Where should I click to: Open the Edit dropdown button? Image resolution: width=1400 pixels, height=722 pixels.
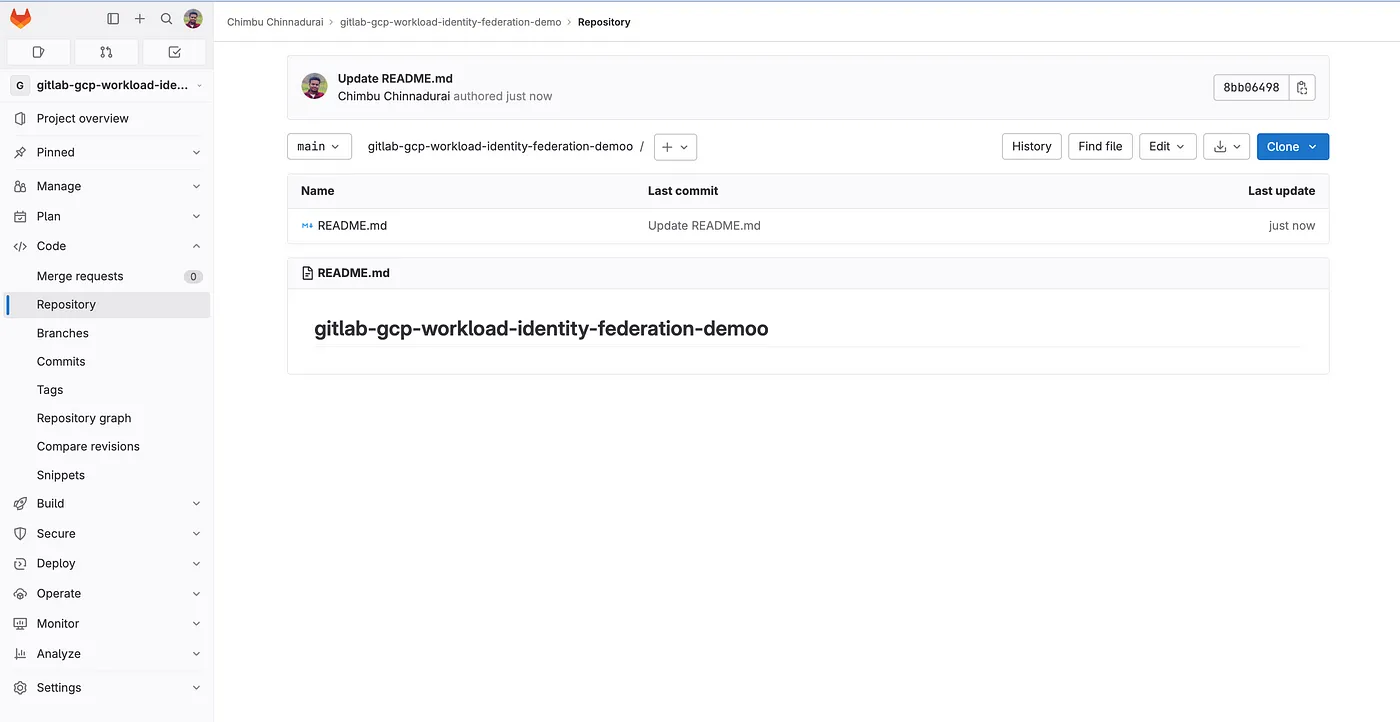pyautogui.click(x=1166, y=146)
